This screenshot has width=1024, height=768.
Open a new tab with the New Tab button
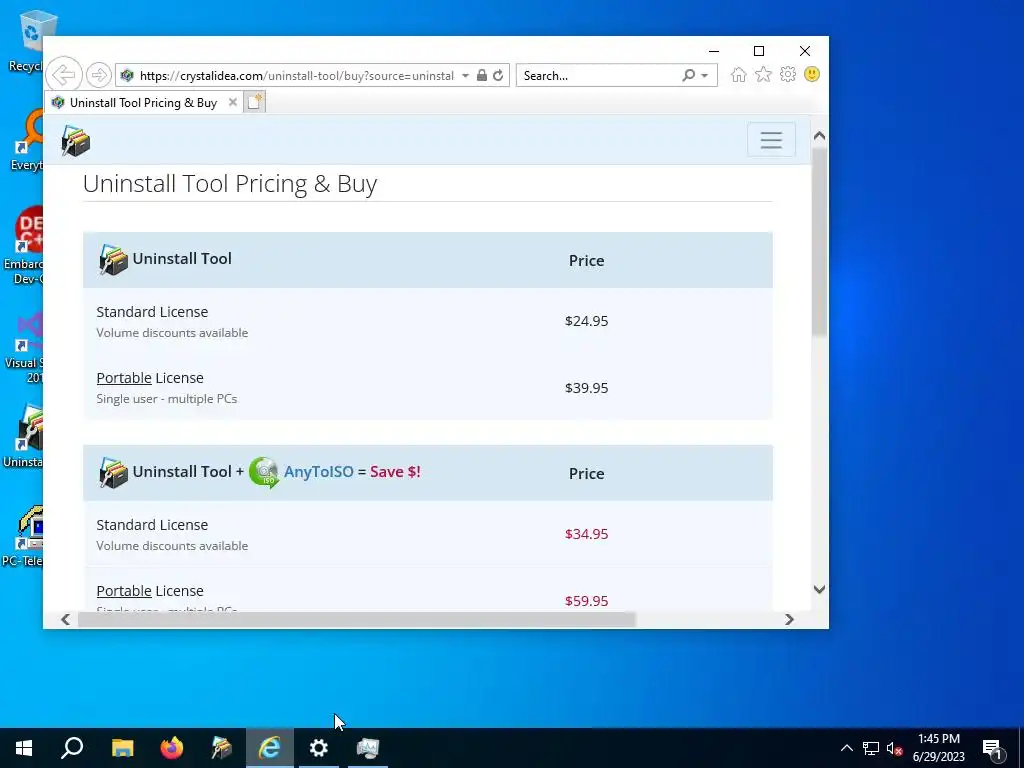(255, 103)
